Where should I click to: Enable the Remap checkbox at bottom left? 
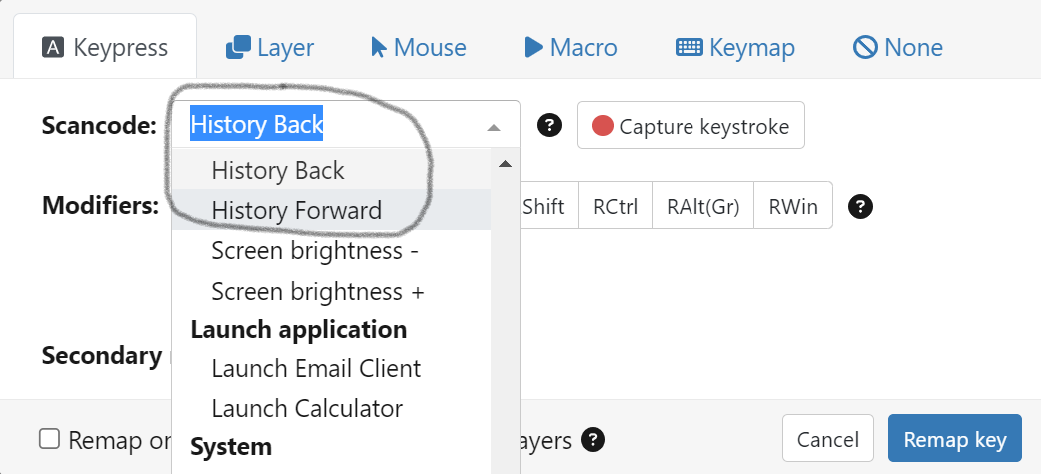pos(49,439)
